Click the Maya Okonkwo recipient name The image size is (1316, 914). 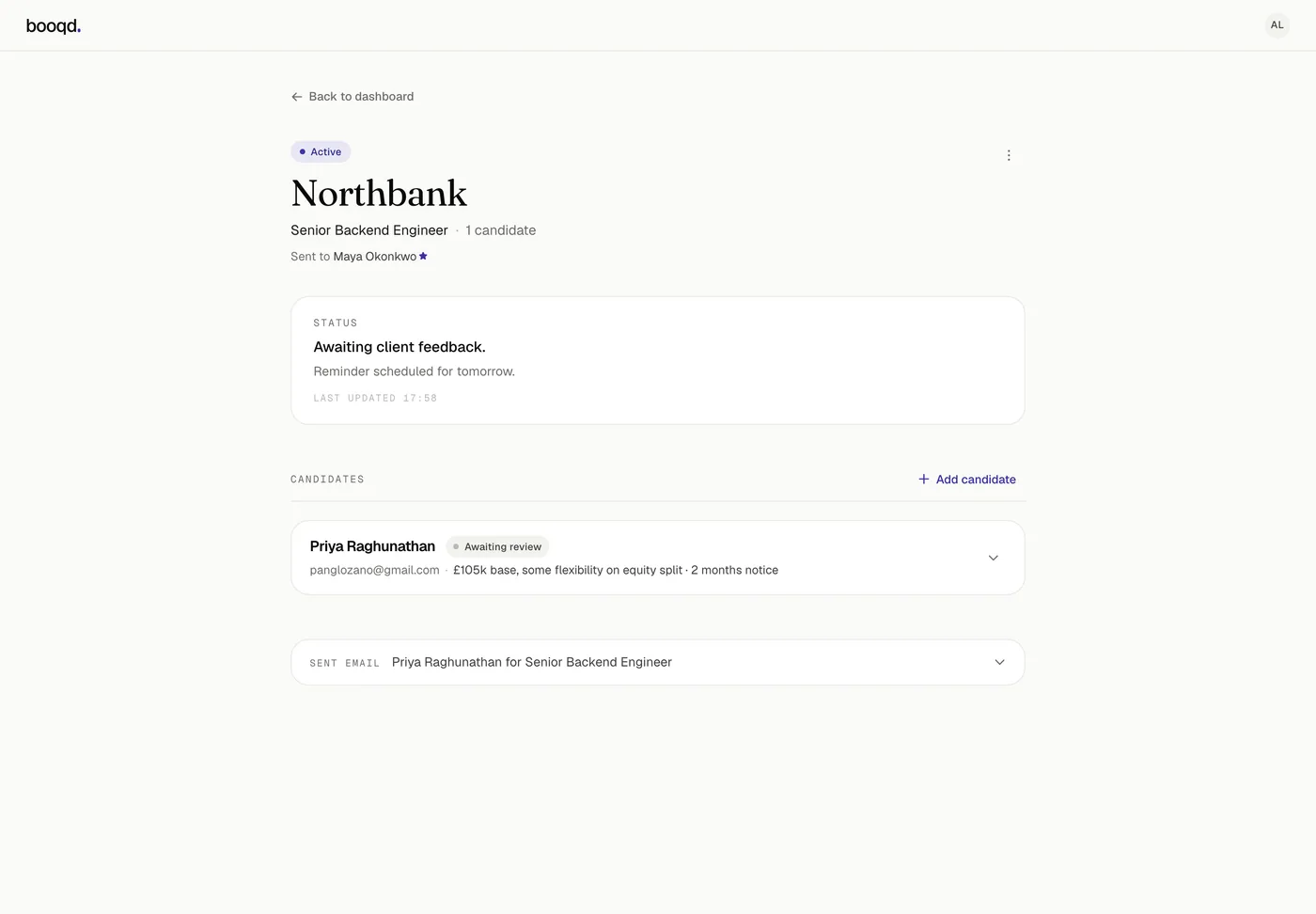pyautogui.click(x=374, y=257)
